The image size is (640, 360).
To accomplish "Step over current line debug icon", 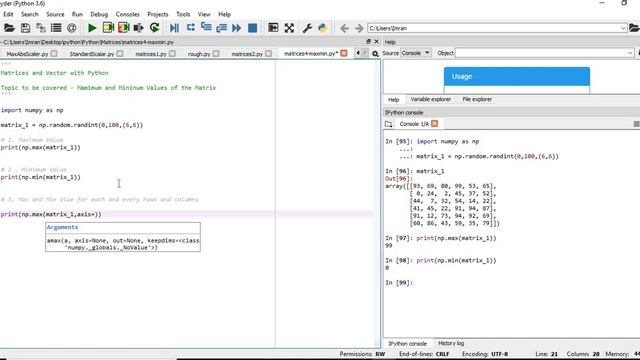I will pyautogui.click(x=191, y=28).
